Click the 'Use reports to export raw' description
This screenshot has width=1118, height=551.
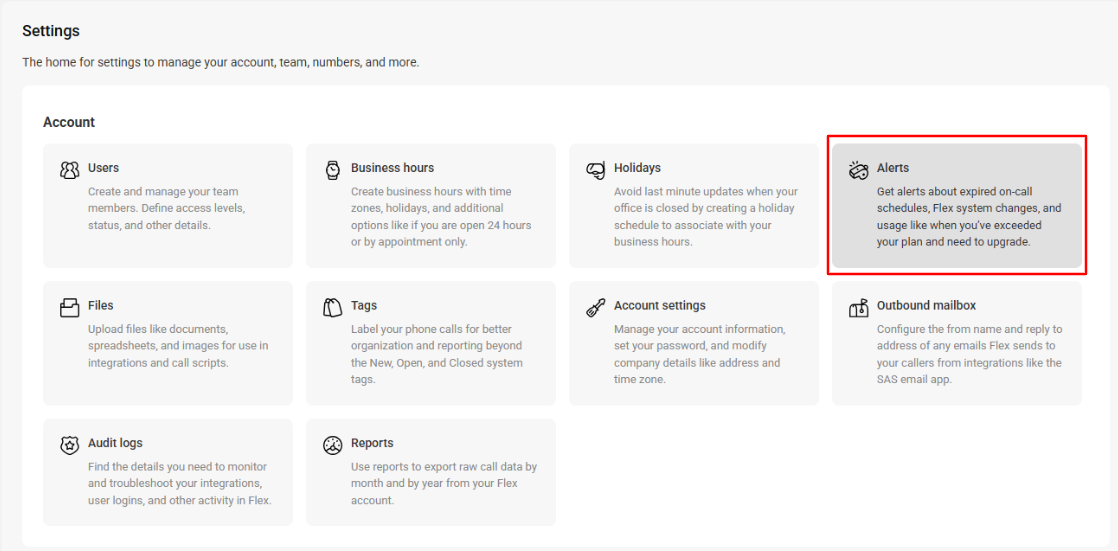[x=443, y=483]
